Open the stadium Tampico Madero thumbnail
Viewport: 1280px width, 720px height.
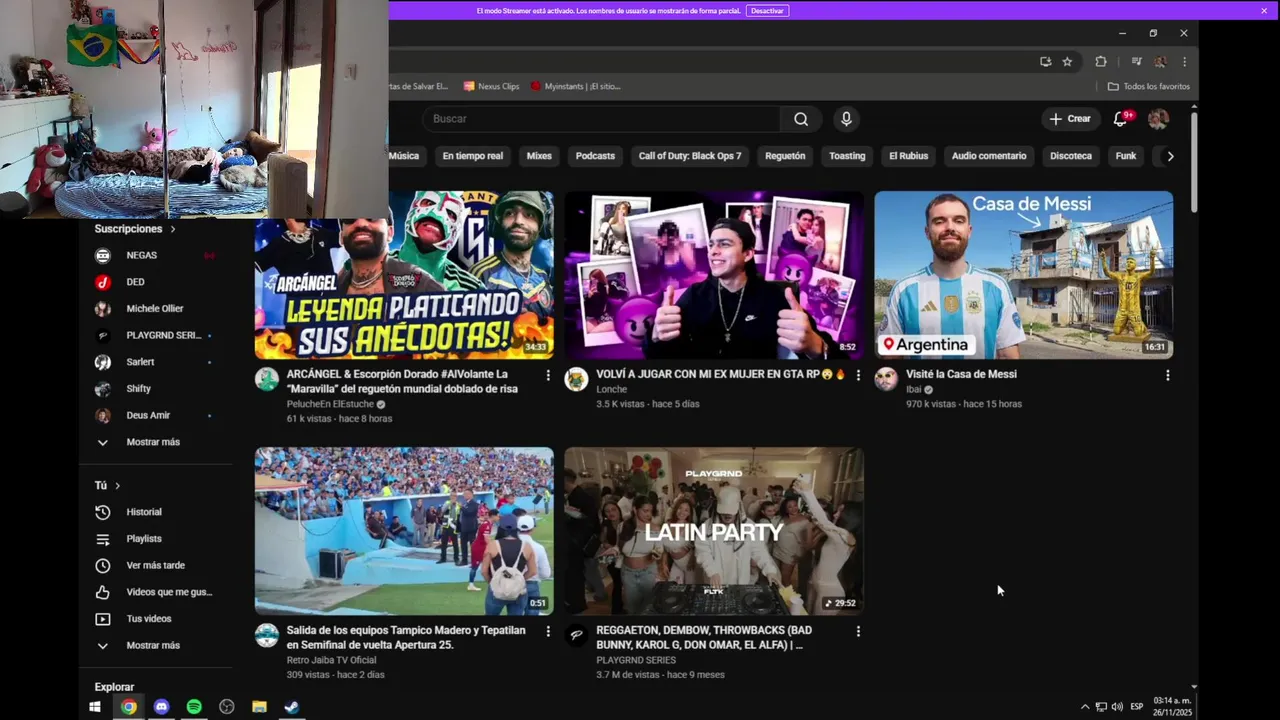pos(404,531)
